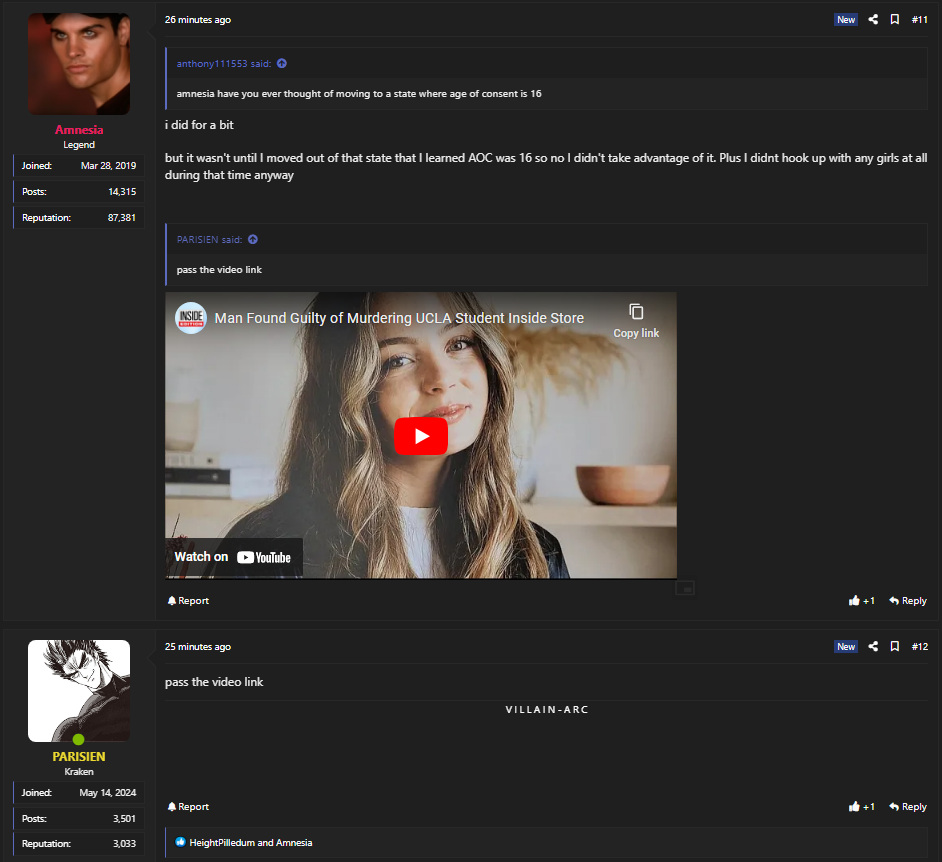Expand anthony111553 quote arrow

[x=282, y=64]
